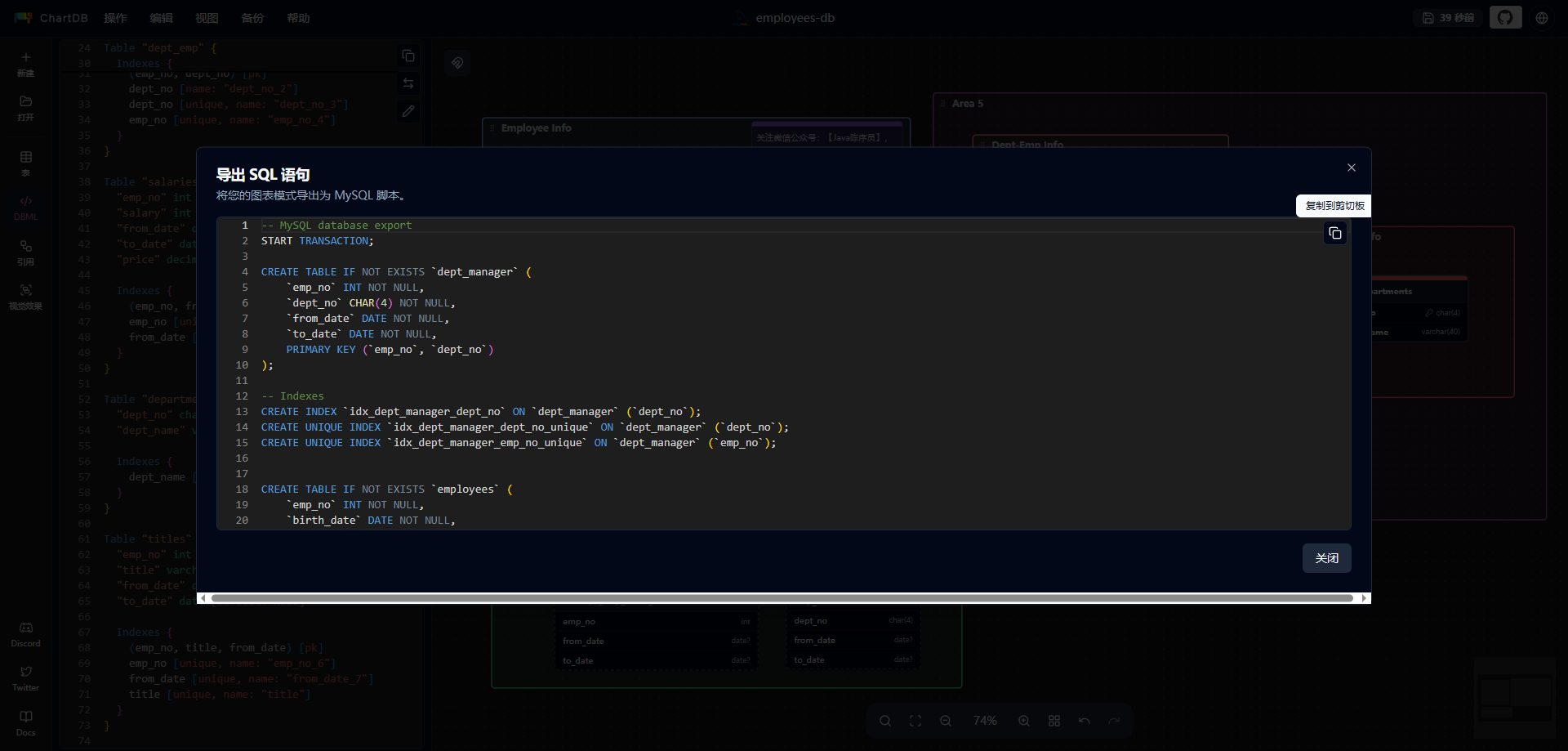Click the save status showing 39 秒前
The width and height of the screenshot is (1568, 751).
(x=1448, y=18)
